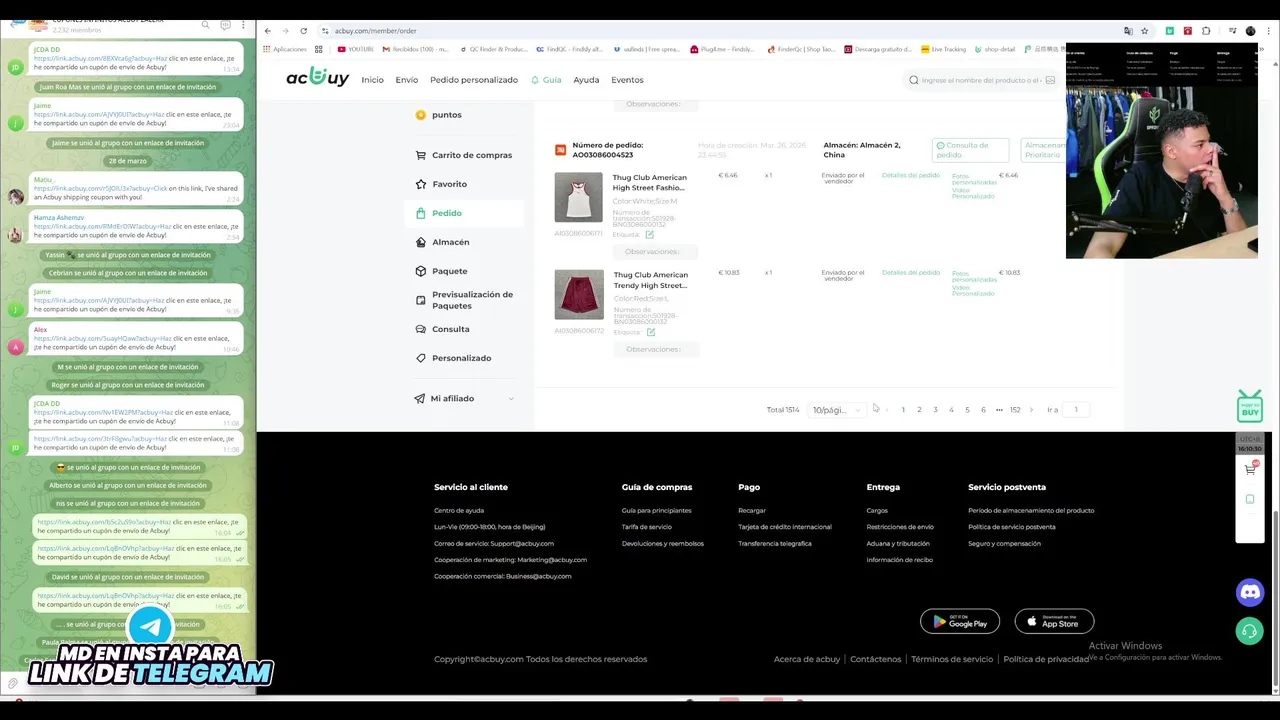Viewport: 1280px width, 720px height.
Task: Click Video Personalizado for the €10.83 item
Action: [973, 290]
